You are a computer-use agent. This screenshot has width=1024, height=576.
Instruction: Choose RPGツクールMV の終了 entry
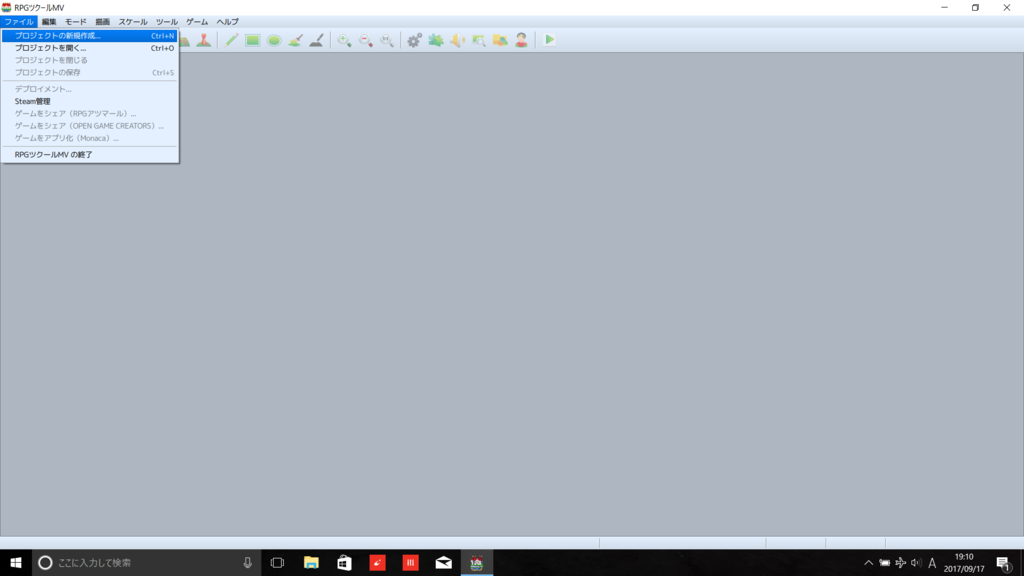coord(89,155)
